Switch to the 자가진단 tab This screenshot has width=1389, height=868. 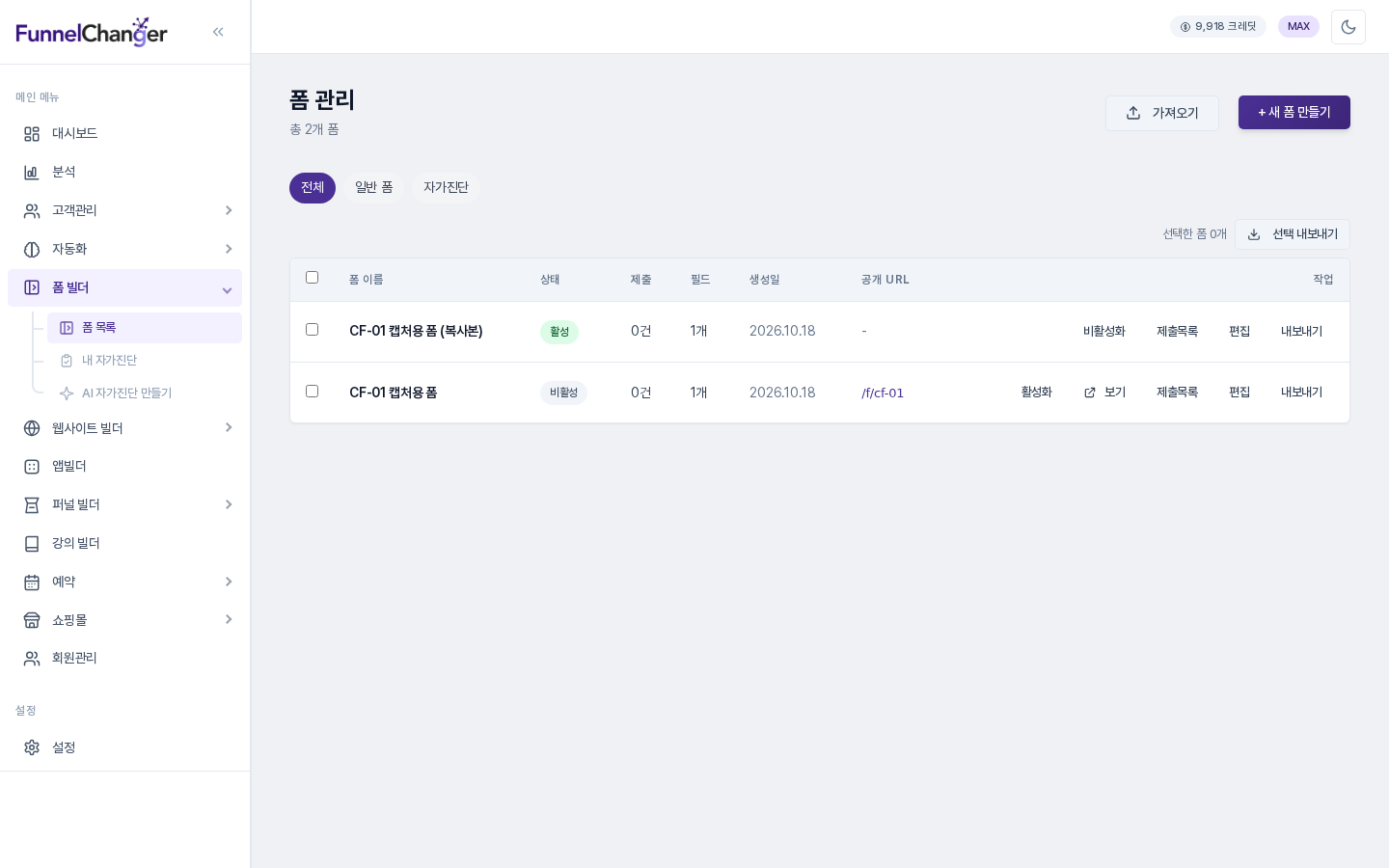pyautogui.click(x=446, y=188)
